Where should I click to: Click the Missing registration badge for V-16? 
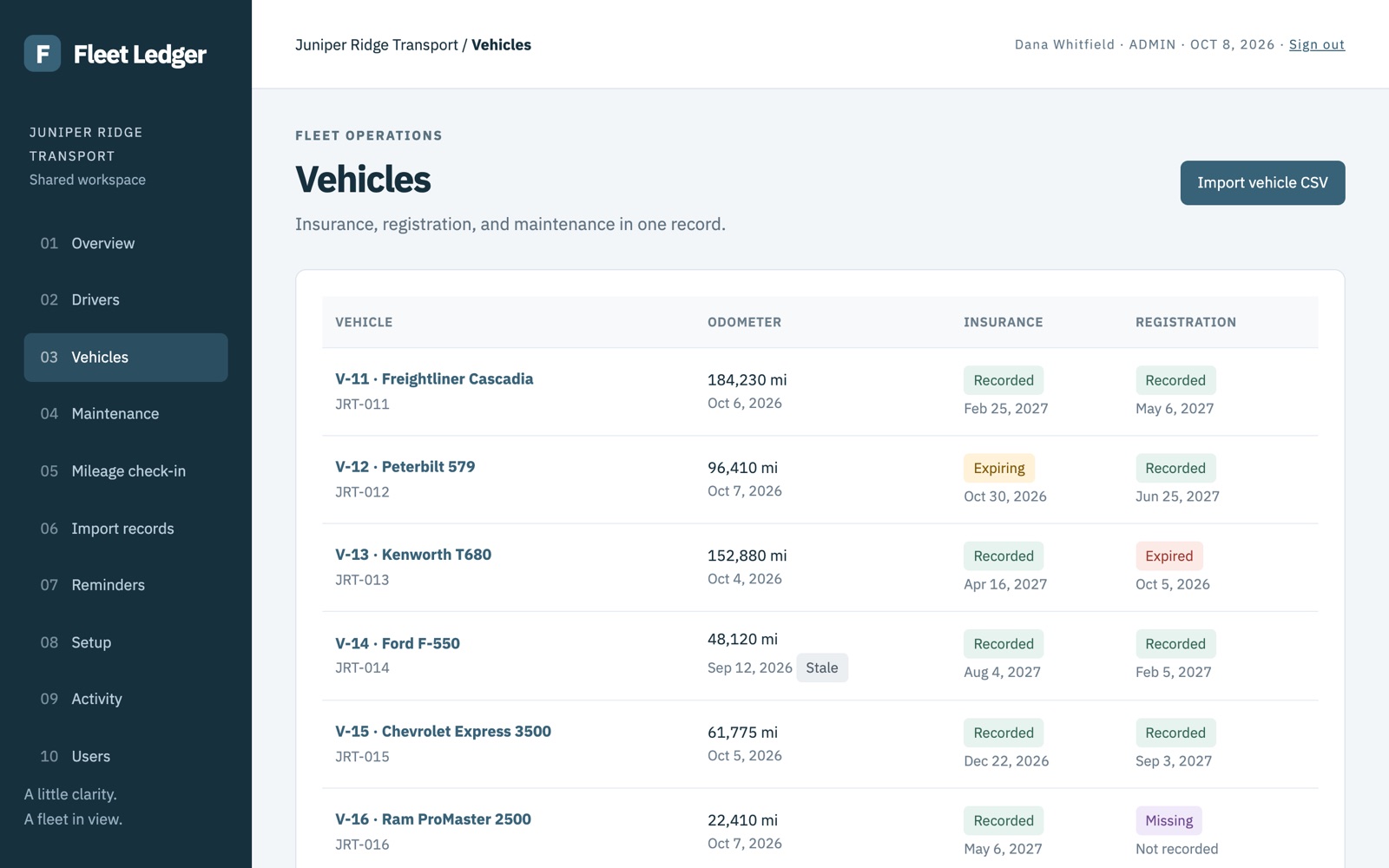pyautogui.click(x=1168, y=820)
